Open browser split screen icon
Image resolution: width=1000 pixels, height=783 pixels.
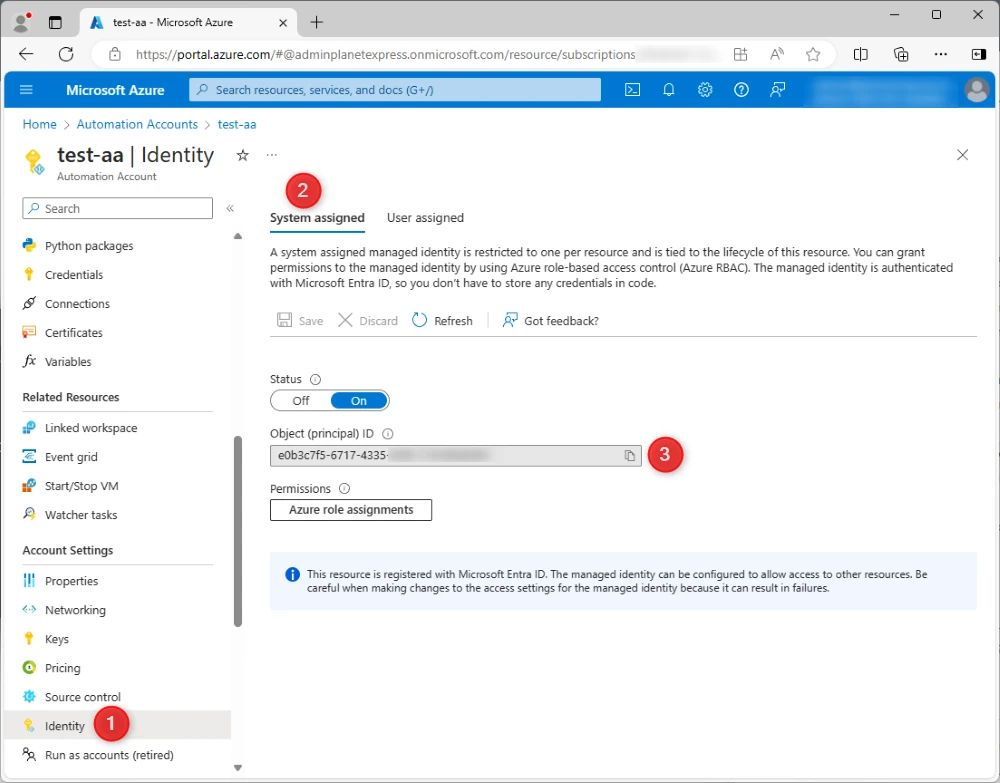point(860,54)
